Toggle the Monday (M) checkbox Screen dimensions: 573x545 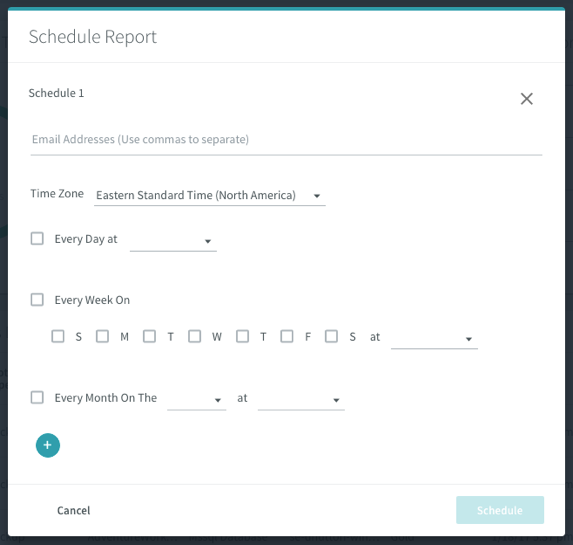[x=102, y=336]
